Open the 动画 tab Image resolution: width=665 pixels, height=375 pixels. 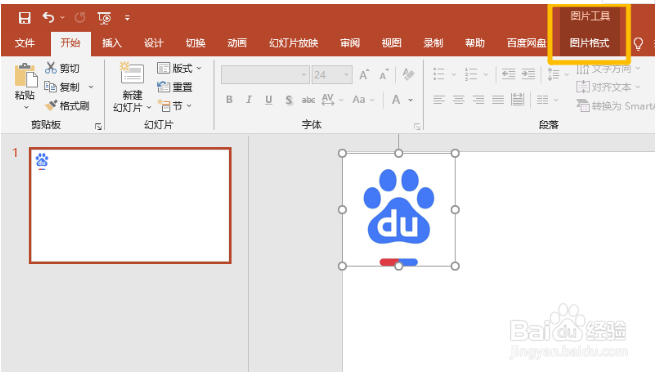(x=237, y=43)
